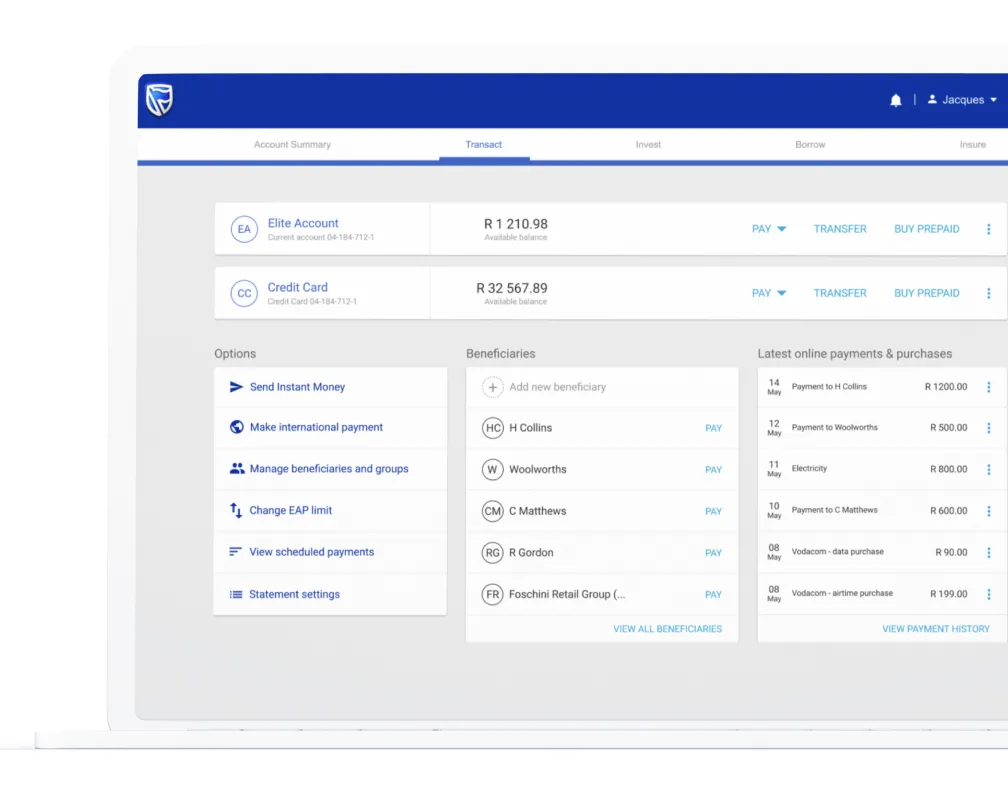The width and height of the screenshot is (1008, 796).
Task: Click TRANSFER on the Credit Card row
Action: coord(840,293)
